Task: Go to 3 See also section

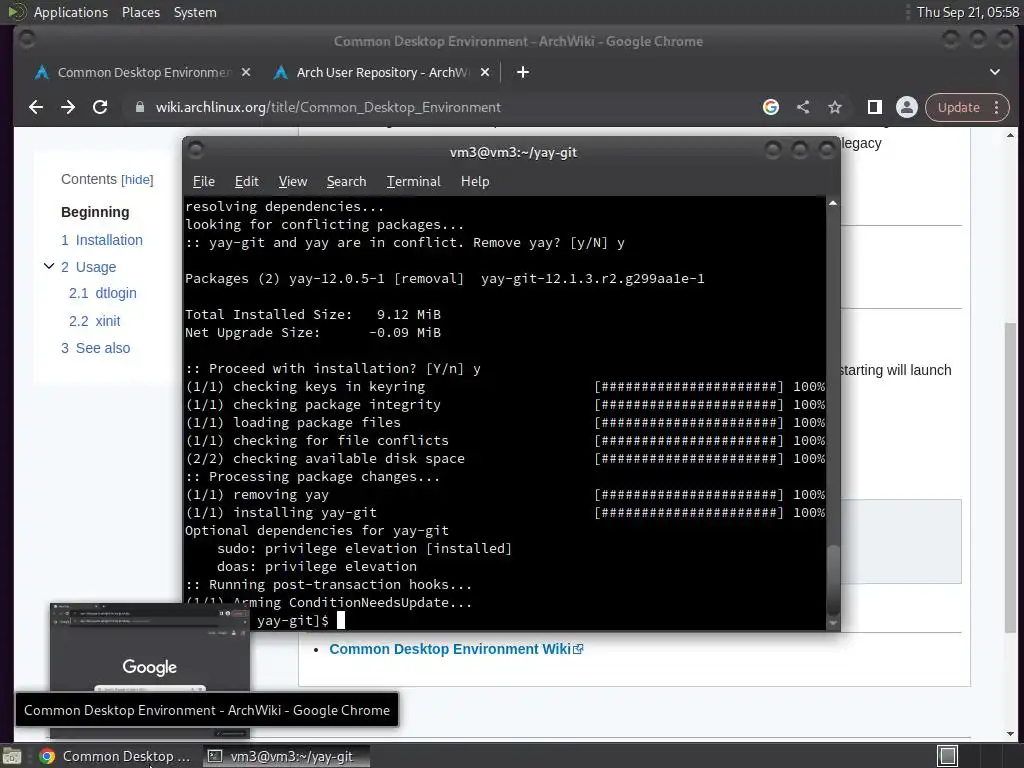Action: [95, 348]
